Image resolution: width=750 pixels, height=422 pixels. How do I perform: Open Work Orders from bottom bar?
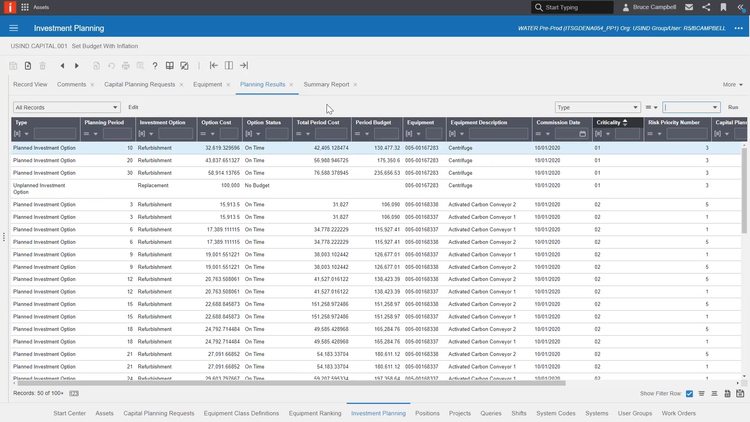[678, 413]
